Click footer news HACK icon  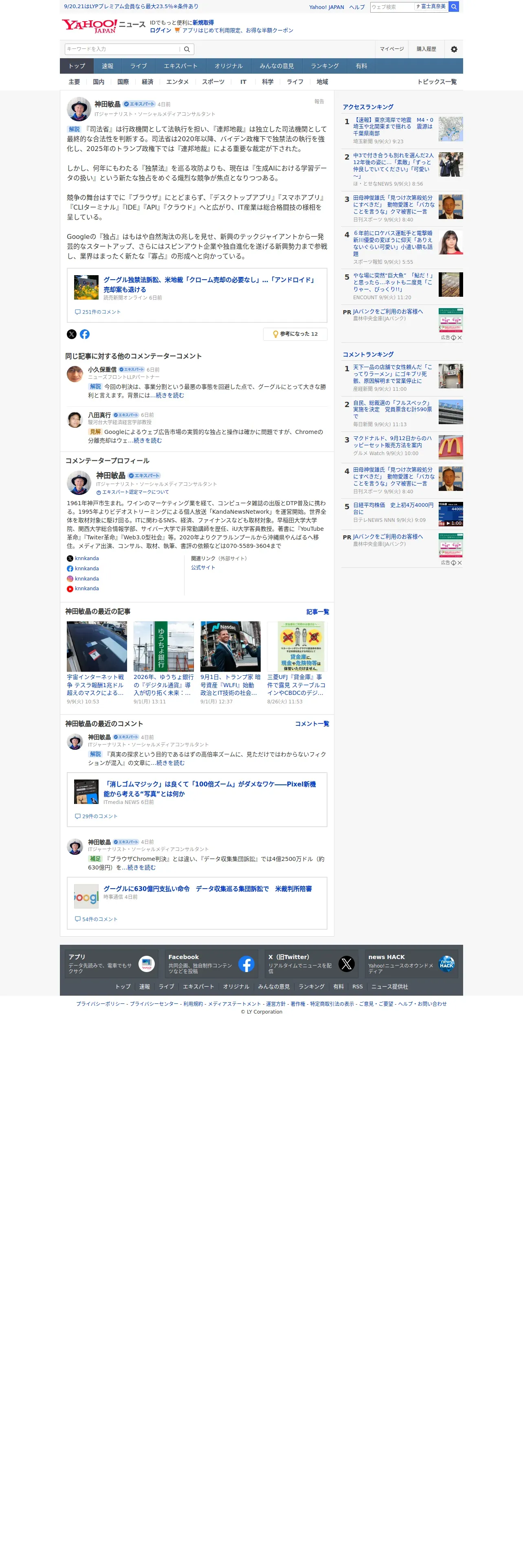tap(446, 964)
